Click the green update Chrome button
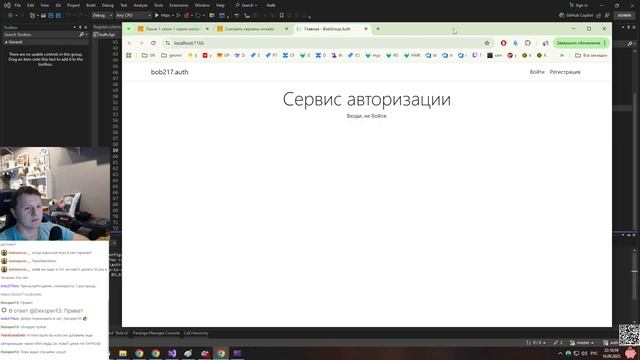Viewport: 640px width, 360px height. click(x=581, y=43)
